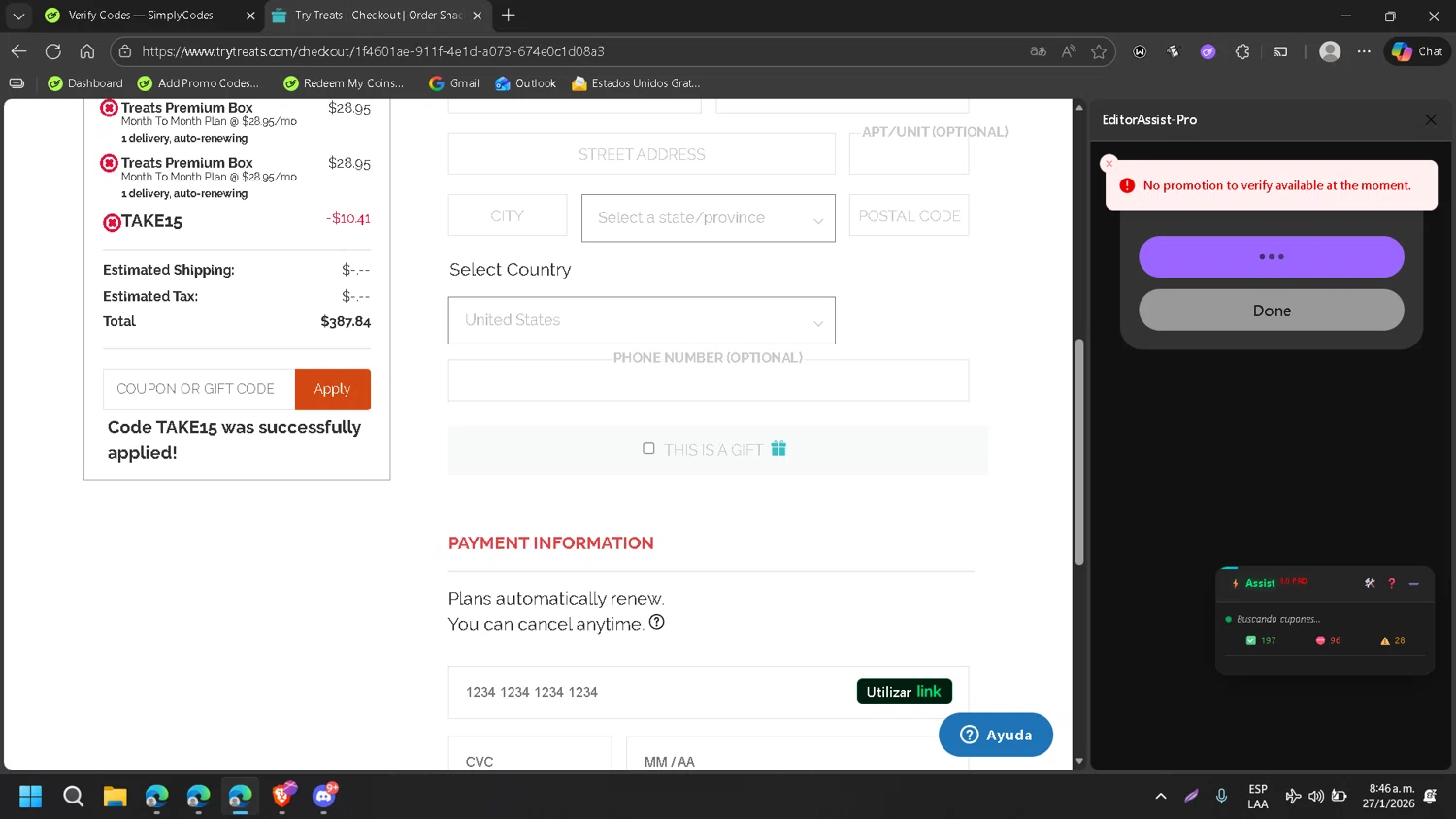Focus the STREET ADDRESS field
This screenshot has height=819, width=1456.
642,154
